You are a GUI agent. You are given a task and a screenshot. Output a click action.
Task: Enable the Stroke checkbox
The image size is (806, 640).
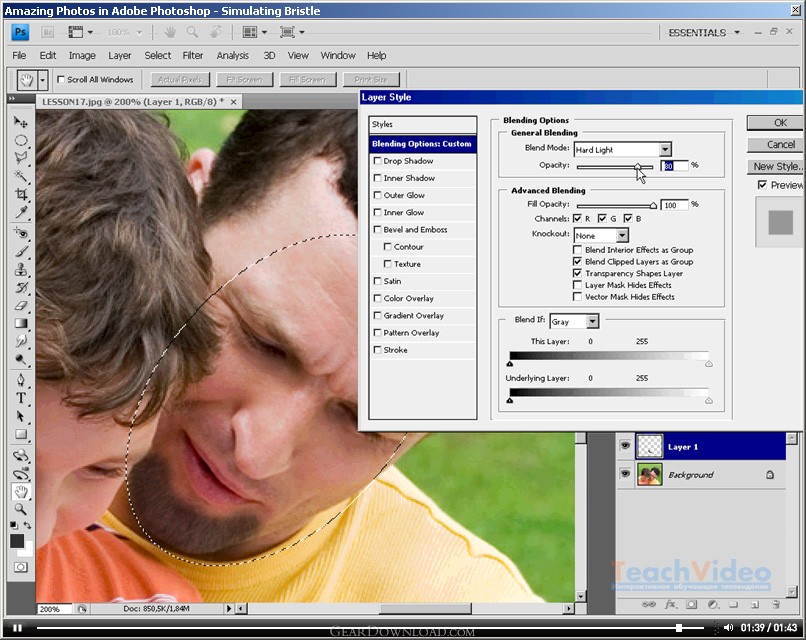click(377, 350)
